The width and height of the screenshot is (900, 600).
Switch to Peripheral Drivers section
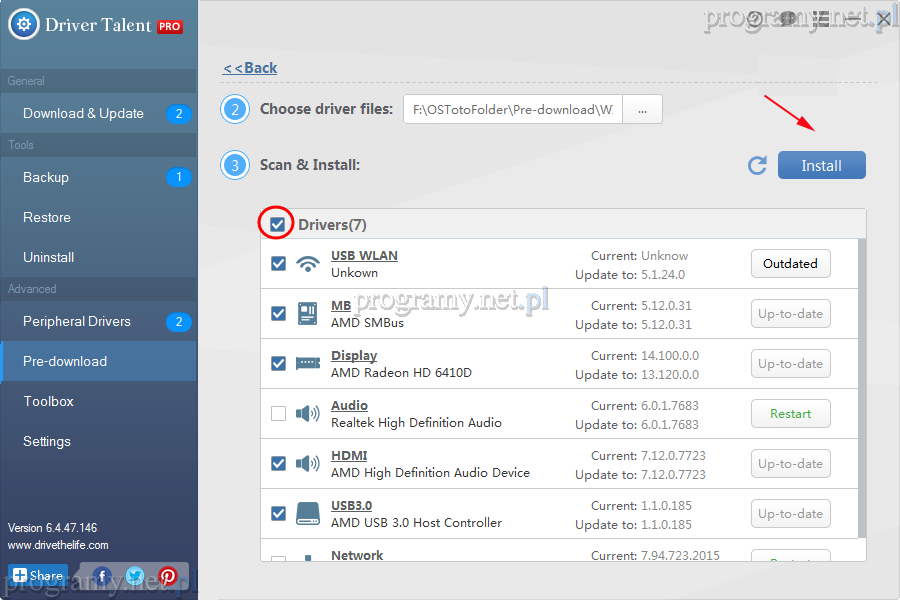pyautogui.click(x=77, y=322)
